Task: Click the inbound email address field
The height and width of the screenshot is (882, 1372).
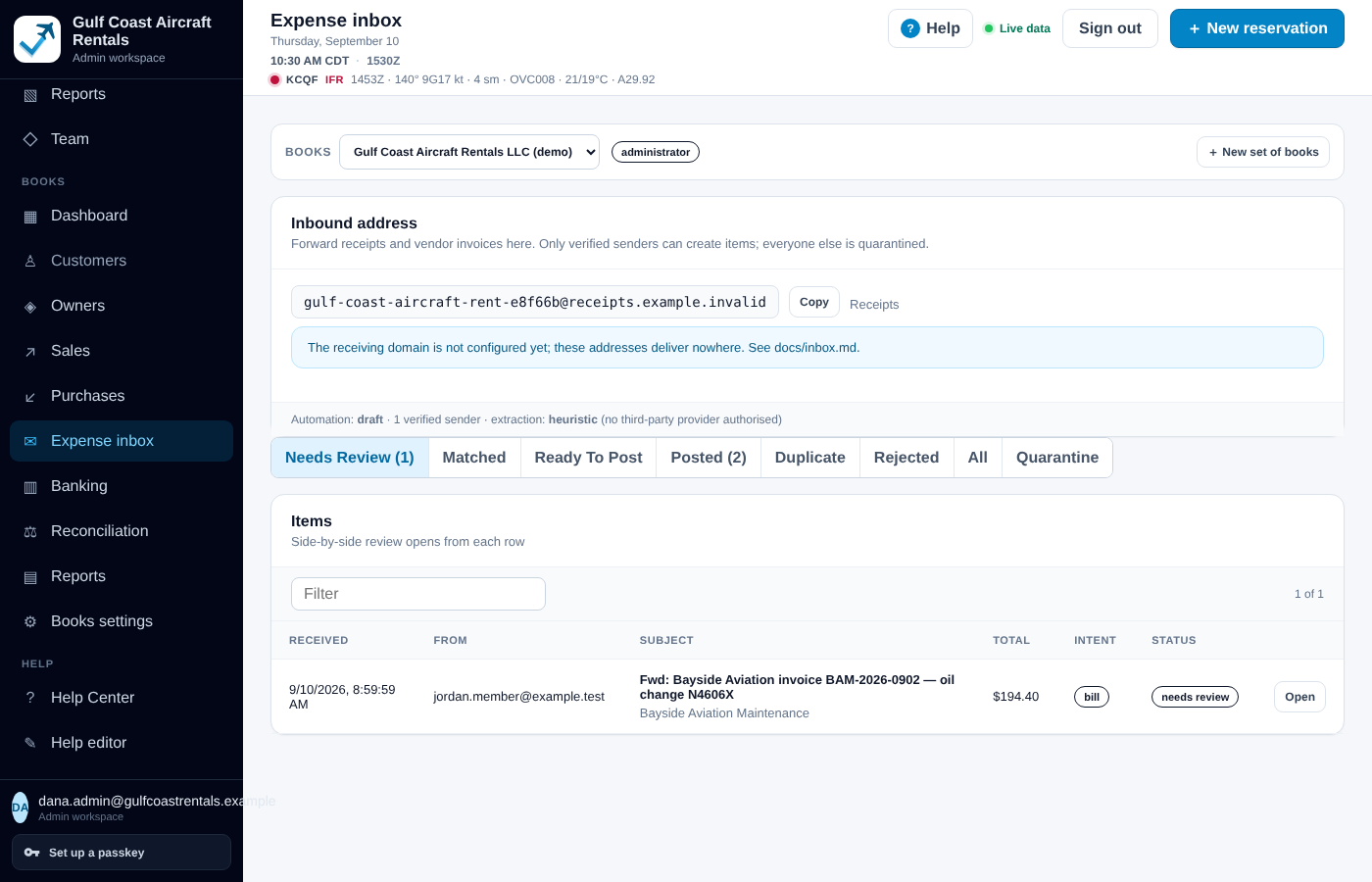Action: tap(535, 302)
